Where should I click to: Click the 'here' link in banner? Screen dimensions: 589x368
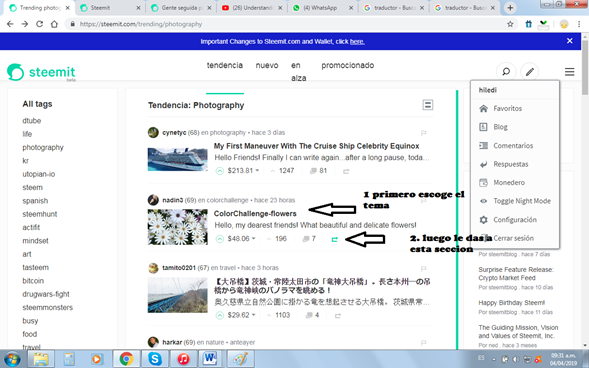[357, 42]
